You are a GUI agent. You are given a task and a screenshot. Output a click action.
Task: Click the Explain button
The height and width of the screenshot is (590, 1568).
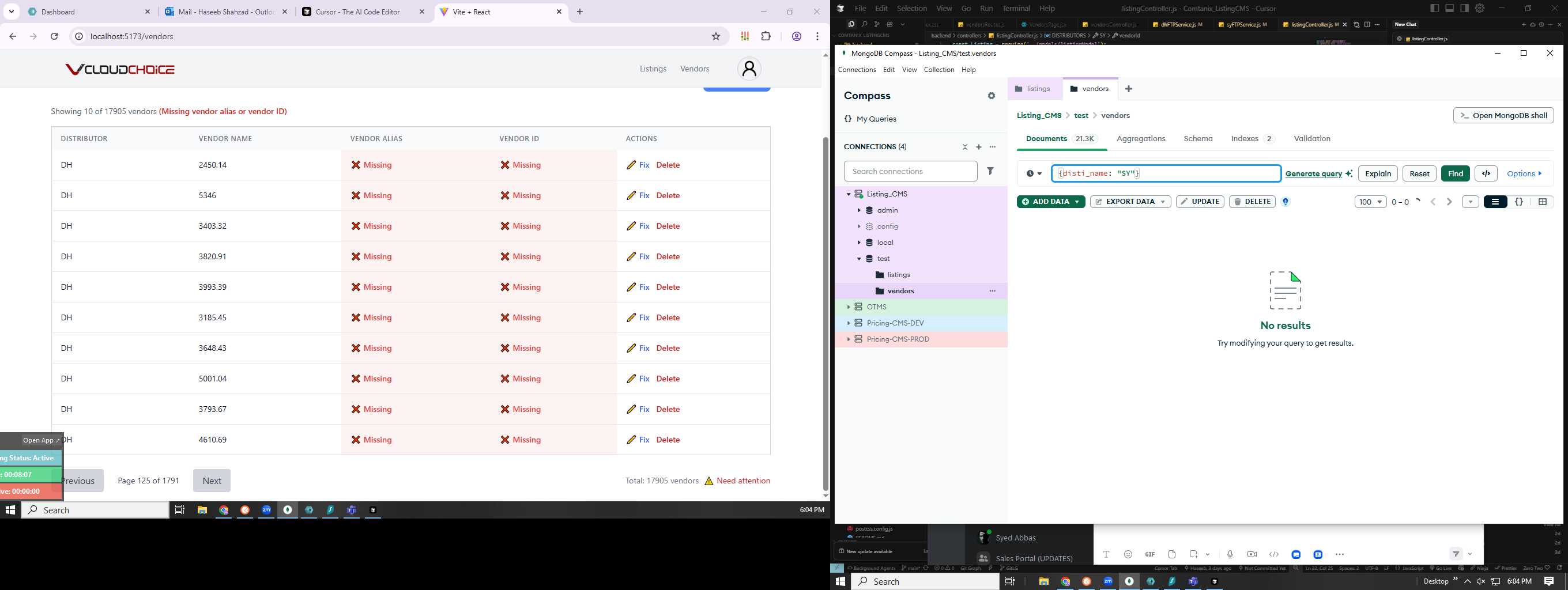click(1378, 173)
